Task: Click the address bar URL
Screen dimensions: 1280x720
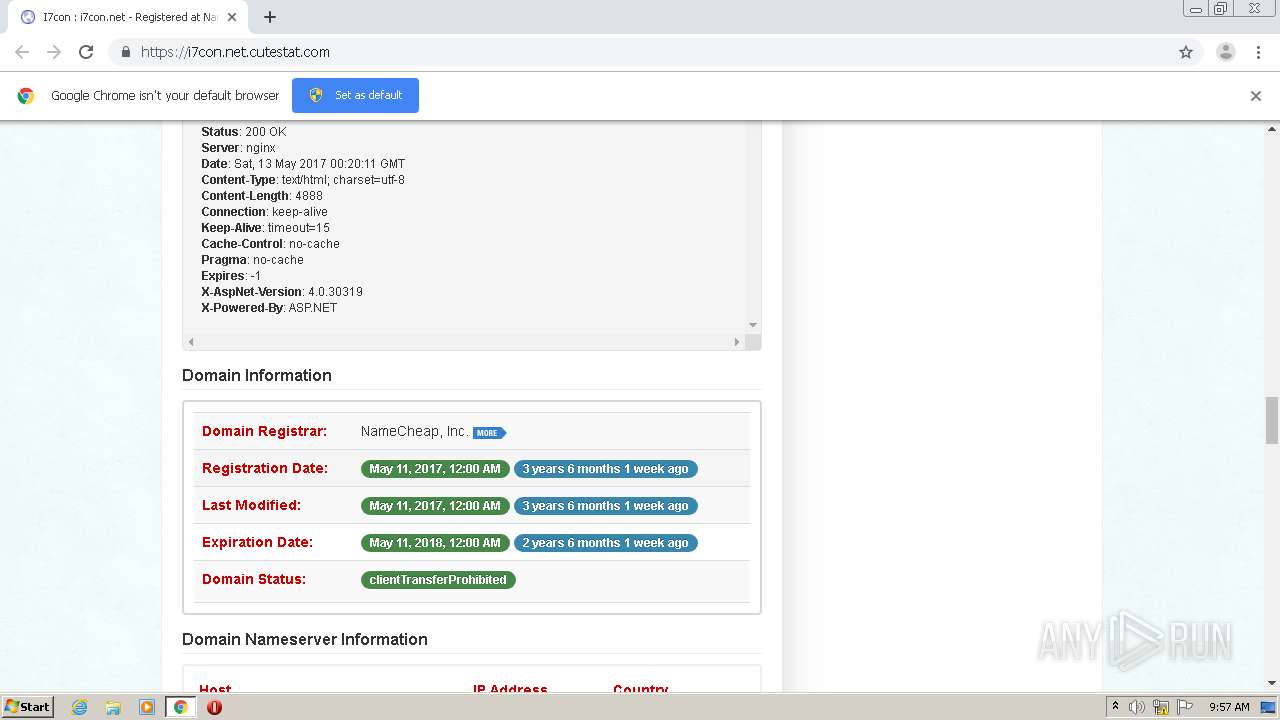Action: 235,52
